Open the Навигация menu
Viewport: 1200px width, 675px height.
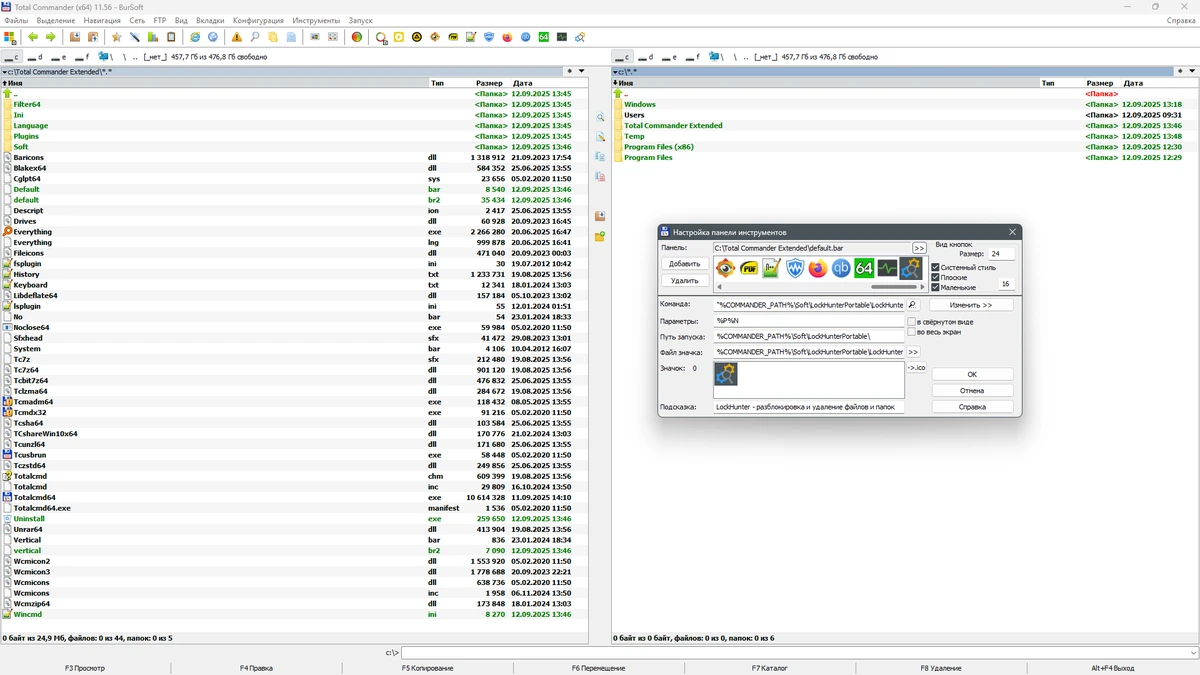102,20
